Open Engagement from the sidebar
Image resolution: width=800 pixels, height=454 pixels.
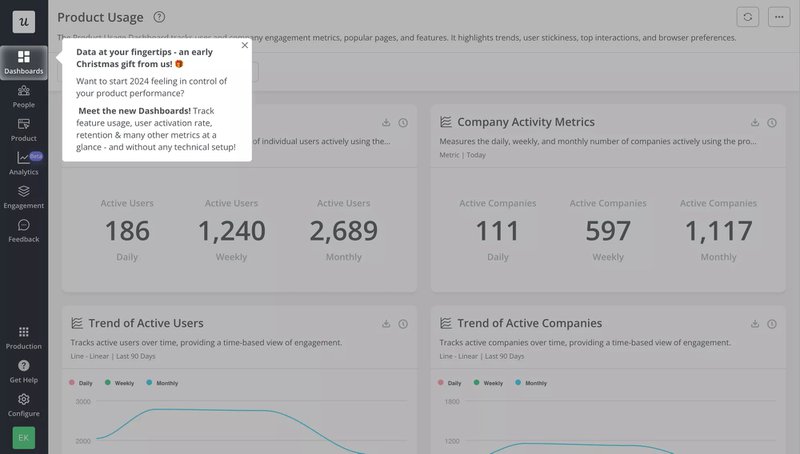click(x=23, y=196)
